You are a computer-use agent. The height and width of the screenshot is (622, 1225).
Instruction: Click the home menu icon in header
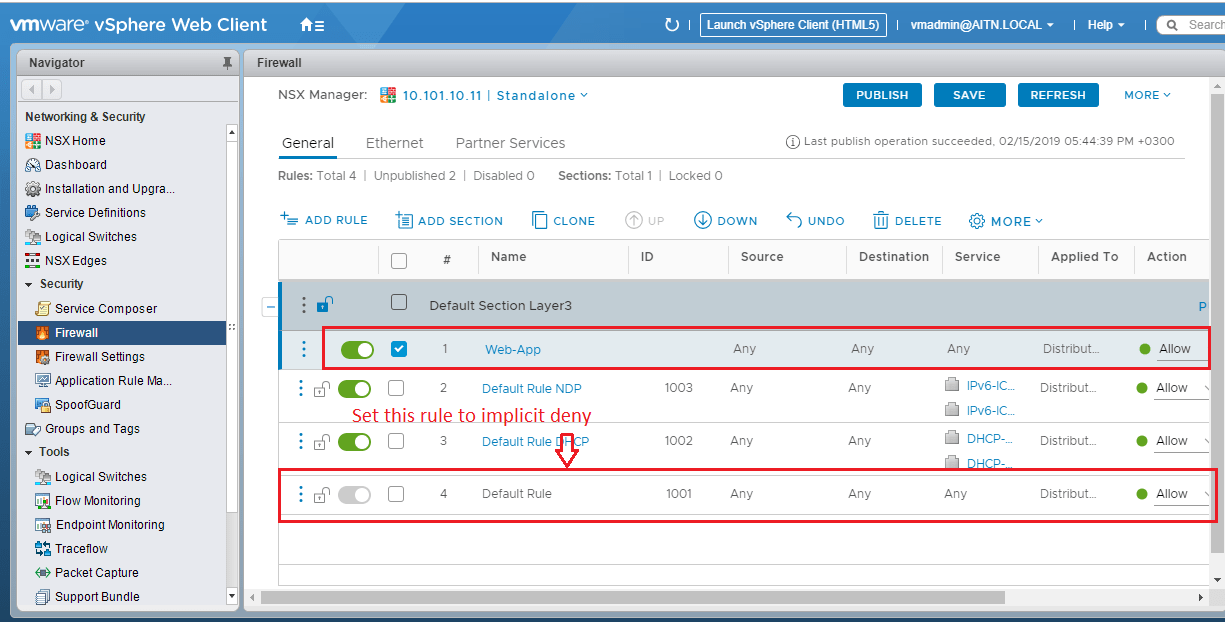311,25
